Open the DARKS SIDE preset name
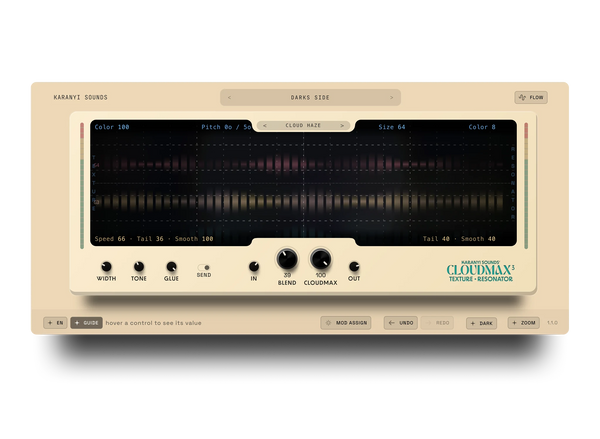 (x=310, y=98)
